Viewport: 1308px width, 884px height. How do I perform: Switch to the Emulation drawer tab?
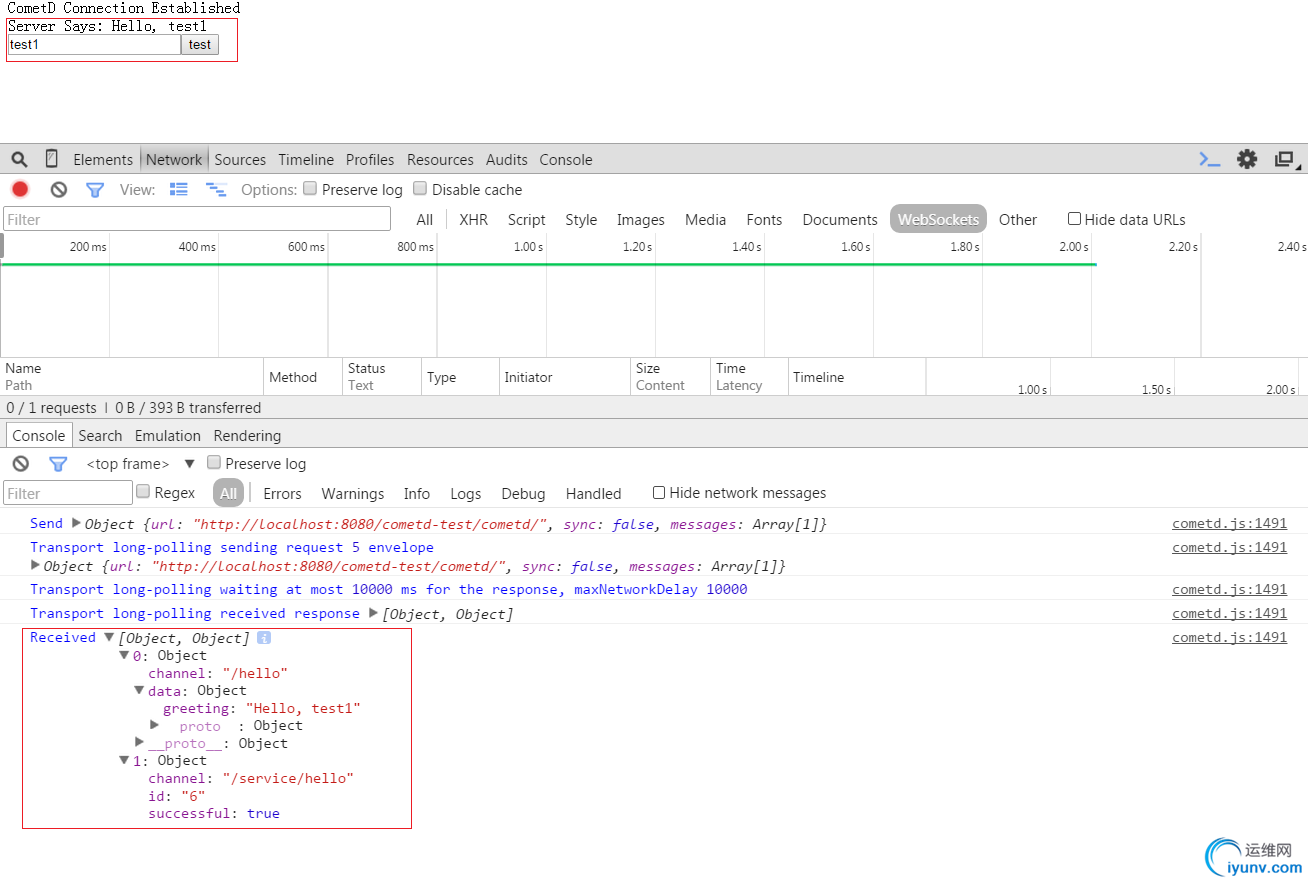168,435
